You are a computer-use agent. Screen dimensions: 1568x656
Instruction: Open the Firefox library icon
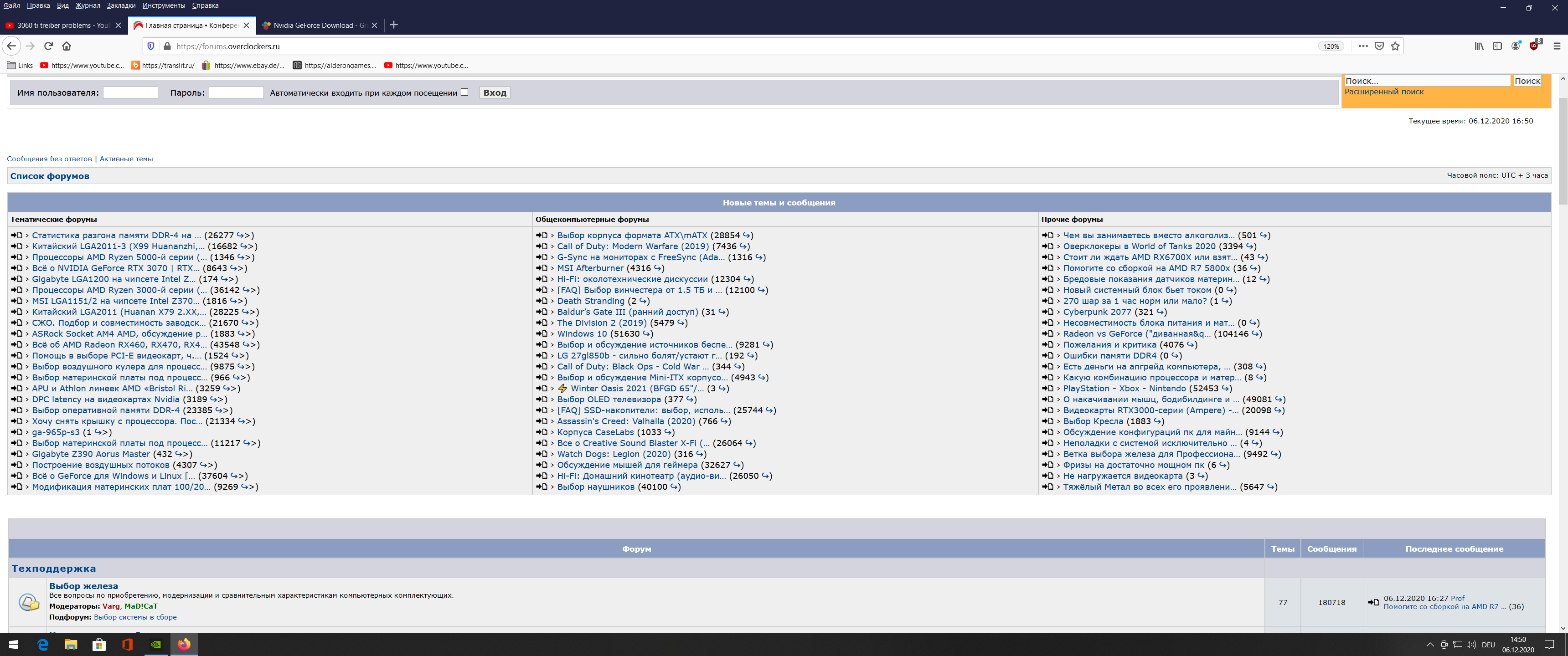(x=1479, y=46)
